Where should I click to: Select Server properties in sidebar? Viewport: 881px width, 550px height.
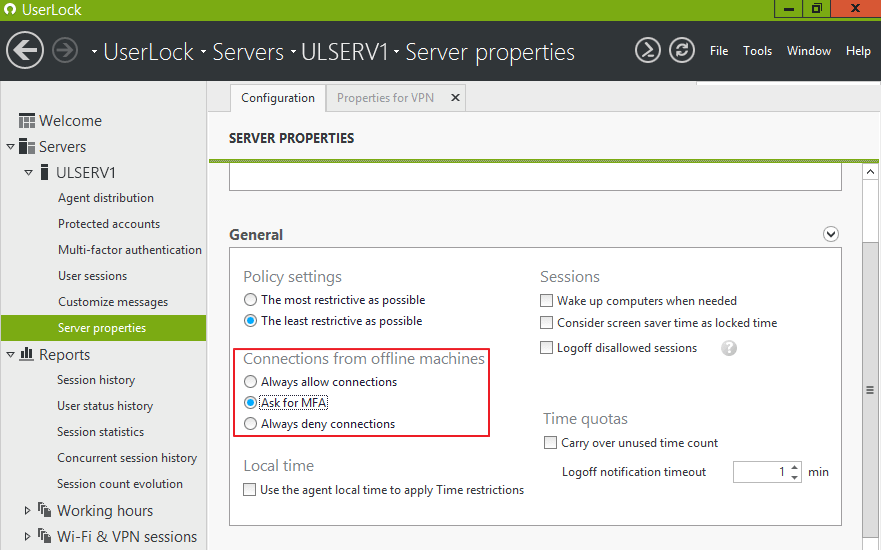click(103, 328)
